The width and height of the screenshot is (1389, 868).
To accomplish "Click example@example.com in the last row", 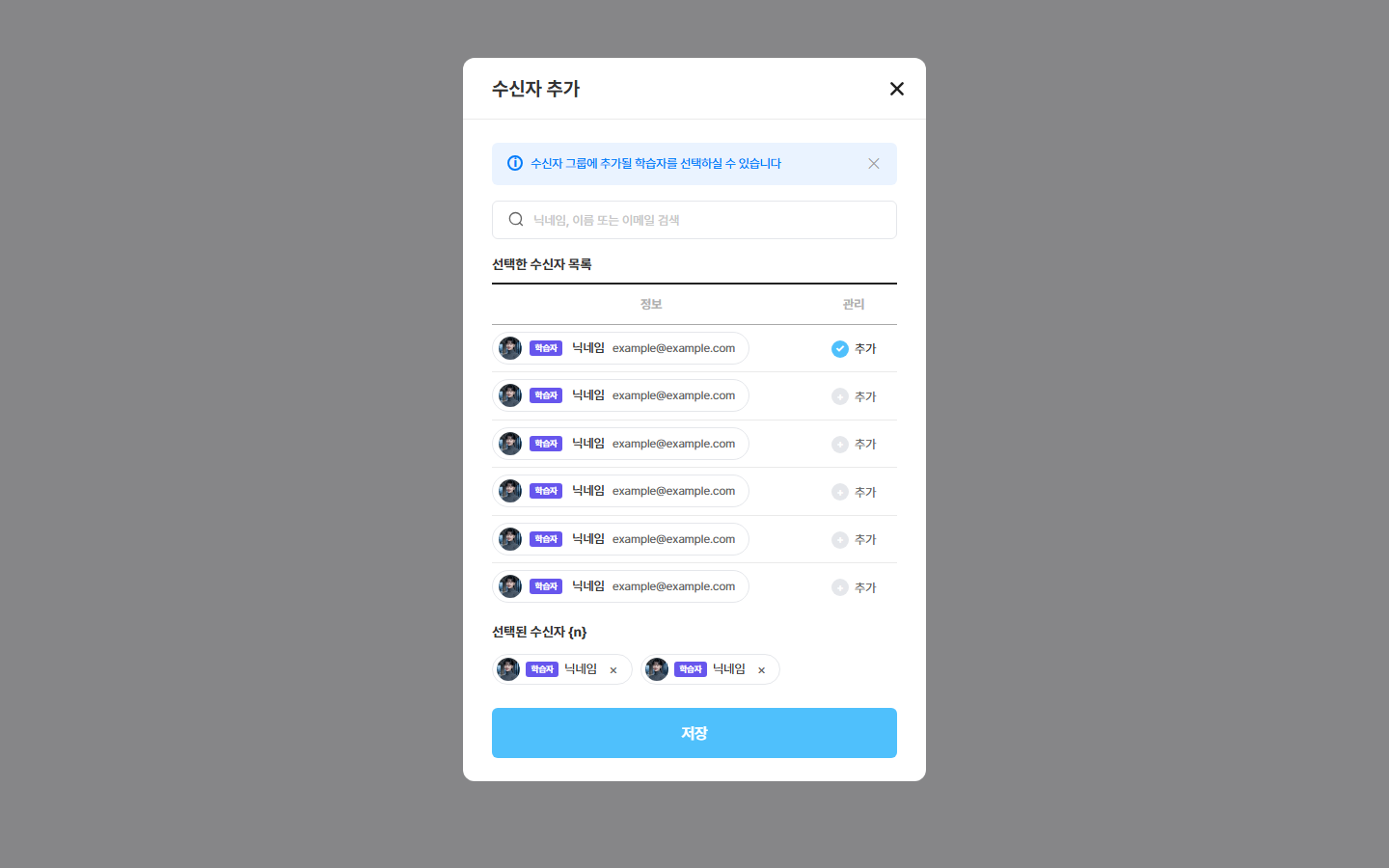I will (673, 586).
